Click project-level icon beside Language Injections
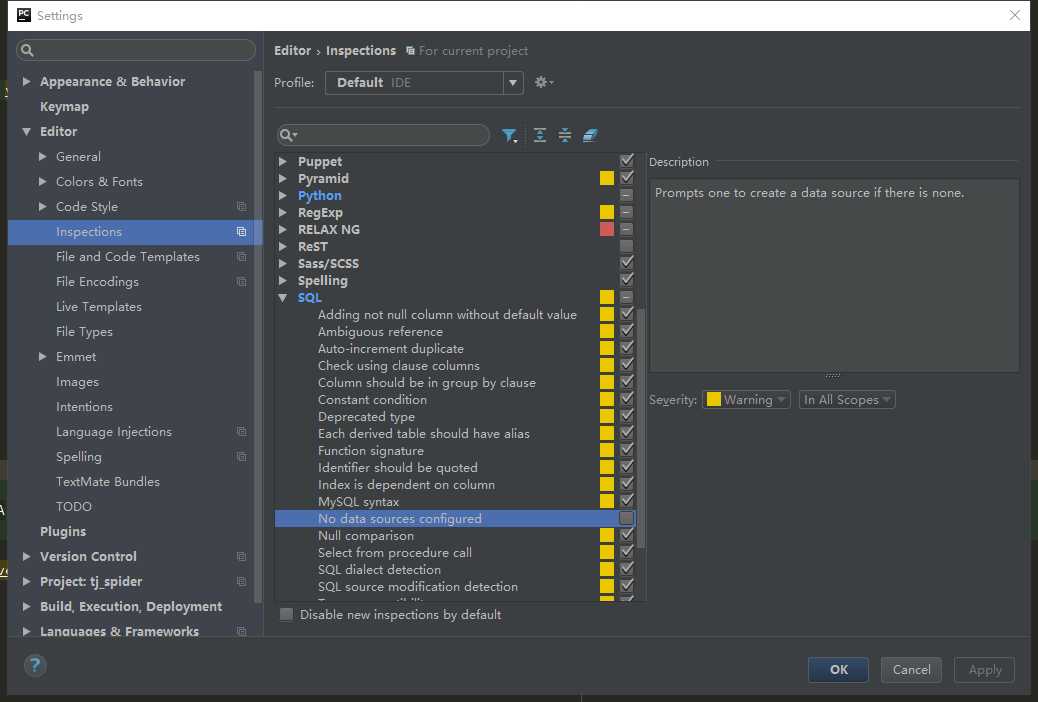 pos(242,432)
